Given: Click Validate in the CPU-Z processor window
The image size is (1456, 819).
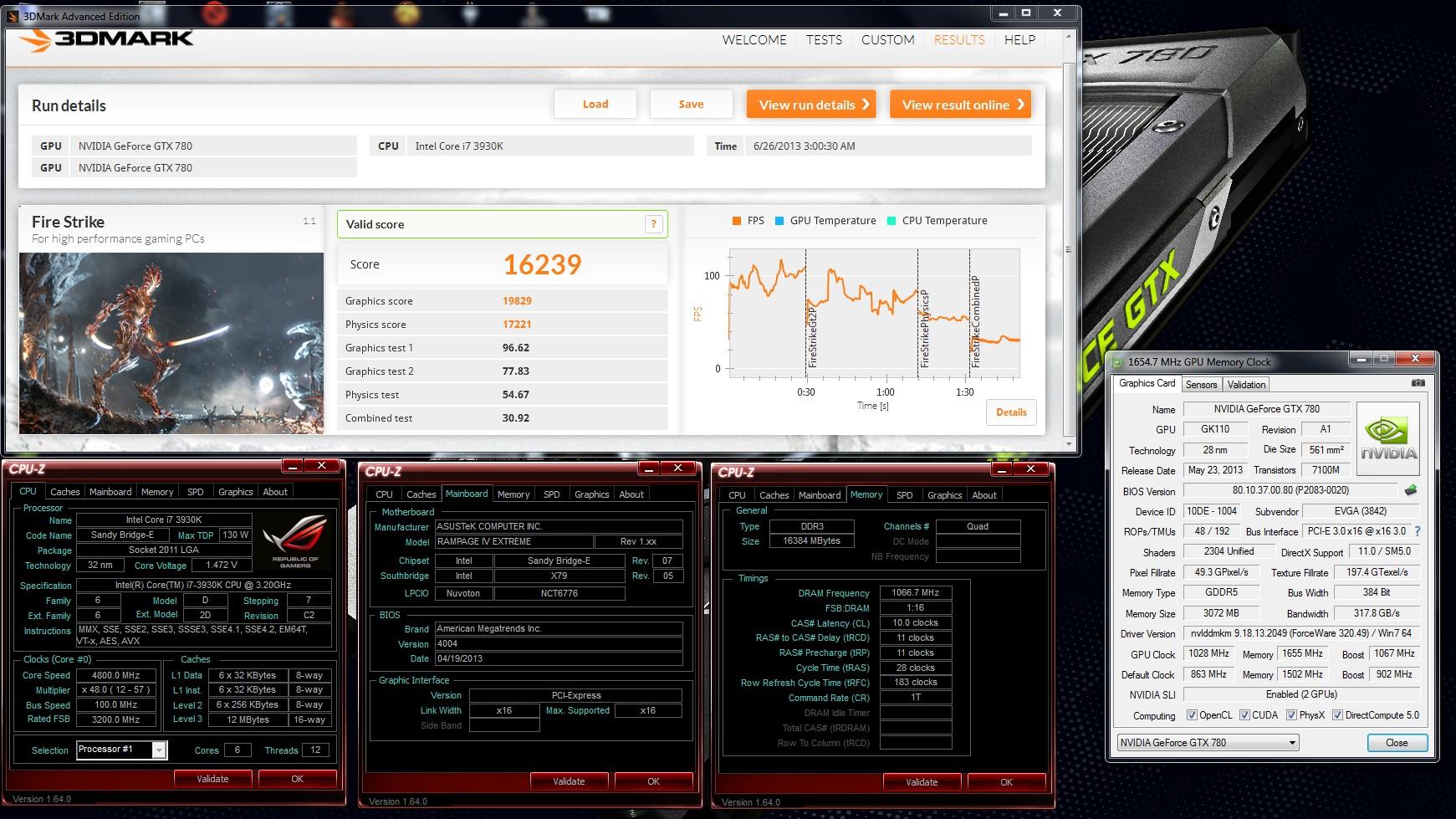Looking at the screenshot, I should pos(212,779).
